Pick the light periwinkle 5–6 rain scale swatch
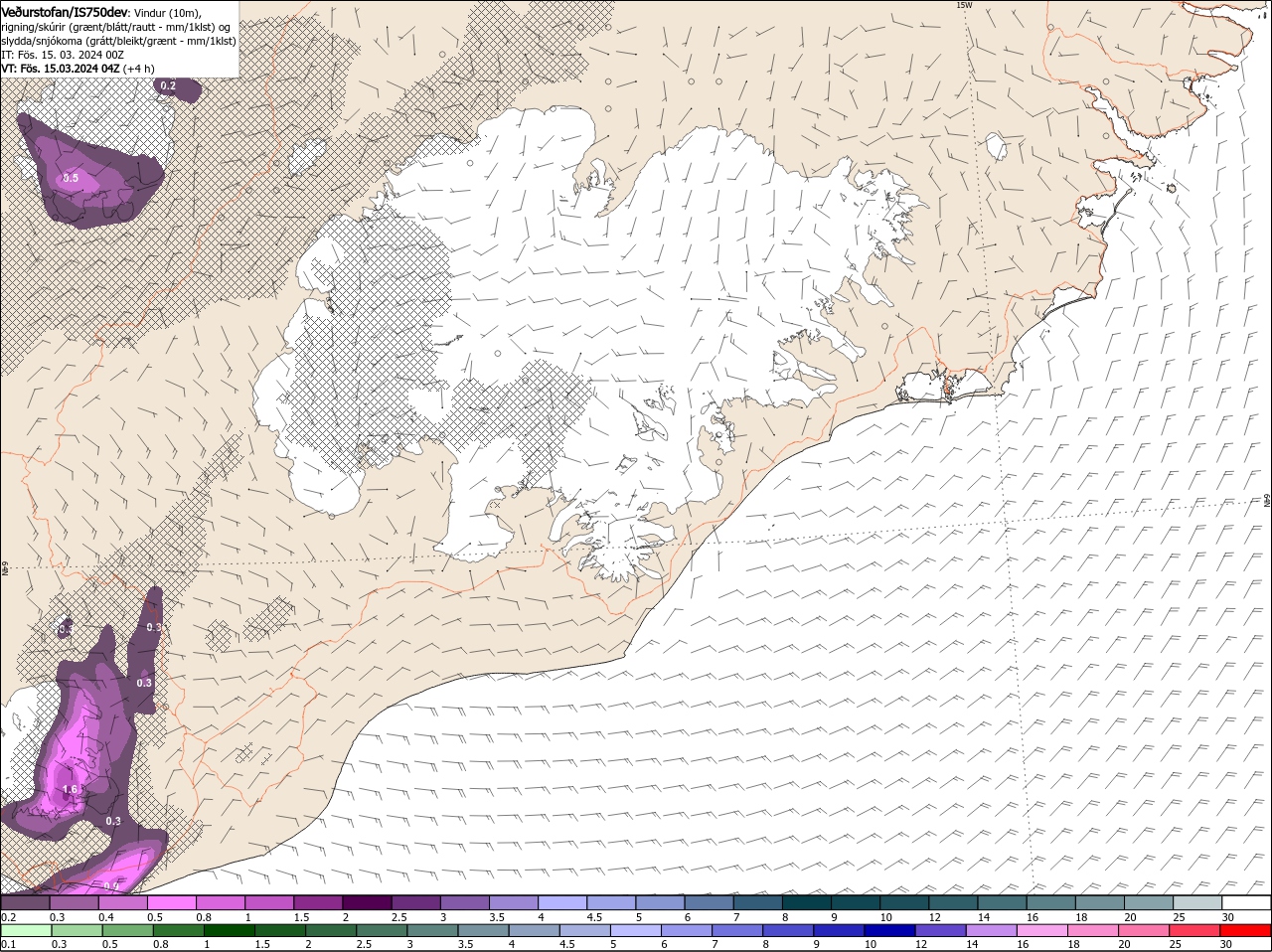 (636, 931)
